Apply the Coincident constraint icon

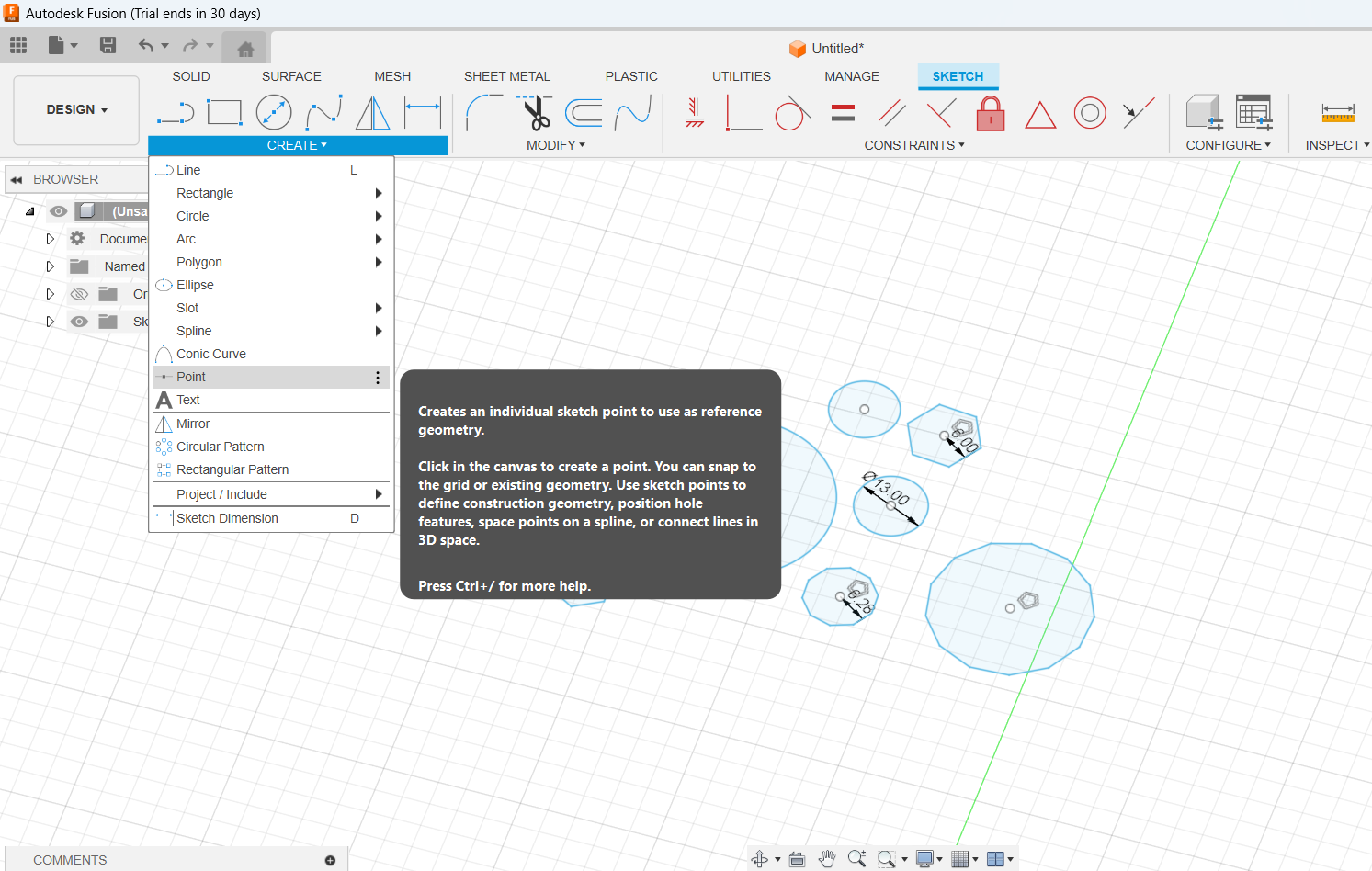[x=743, y=113]
